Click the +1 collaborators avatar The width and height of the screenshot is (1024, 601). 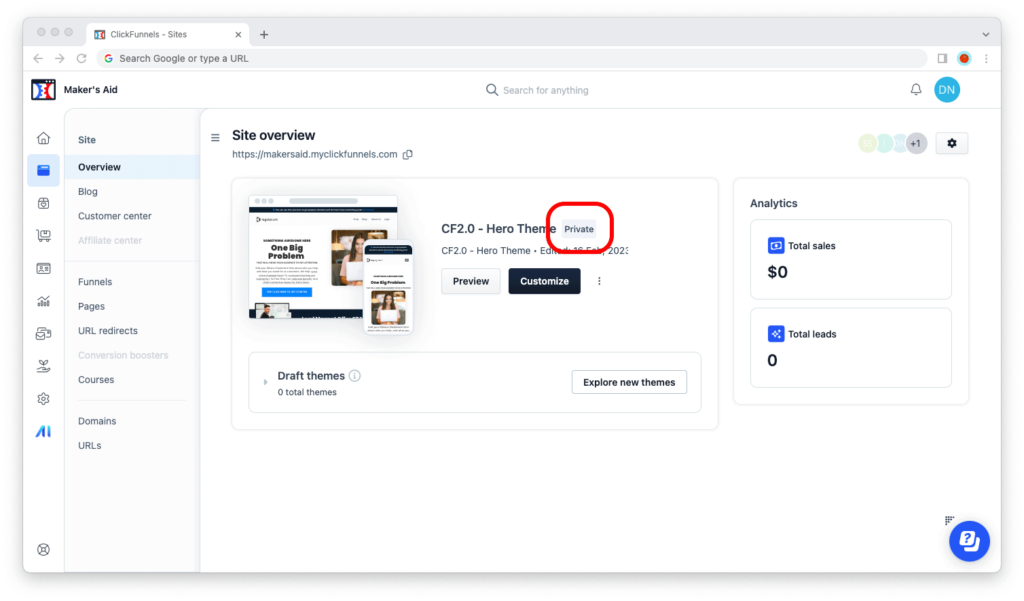[916, 143]
